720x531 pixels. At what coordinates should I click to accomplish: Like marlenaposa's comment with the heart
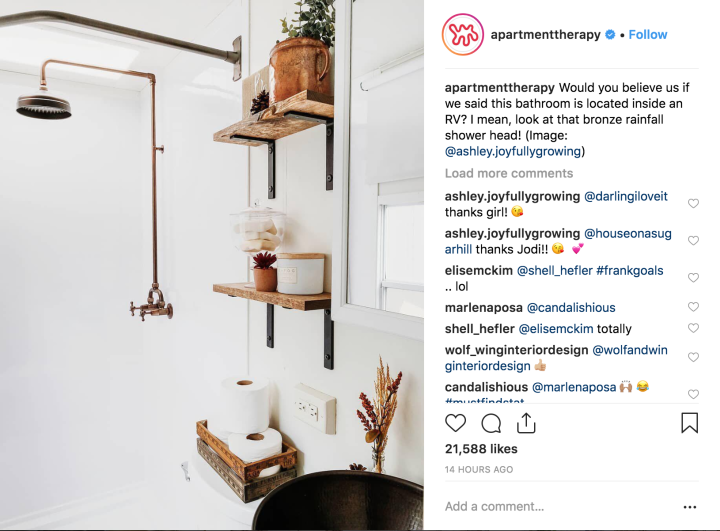pos(693,307)
